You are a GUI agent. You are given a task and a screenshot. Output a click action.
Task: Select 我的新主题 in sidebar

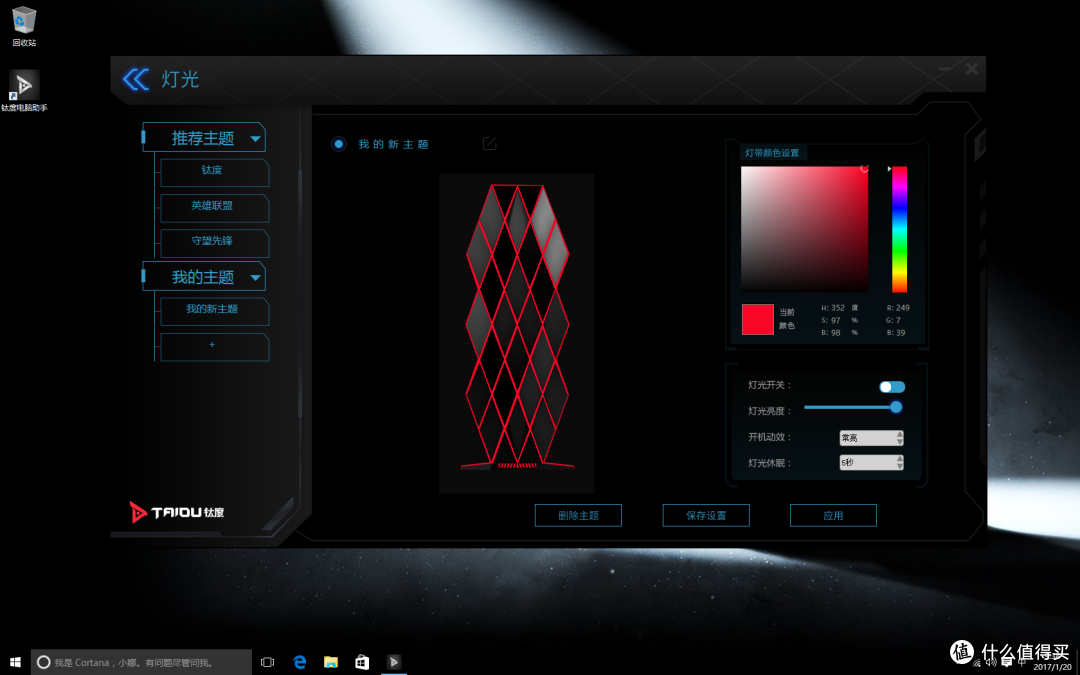[x=214, y=311]
